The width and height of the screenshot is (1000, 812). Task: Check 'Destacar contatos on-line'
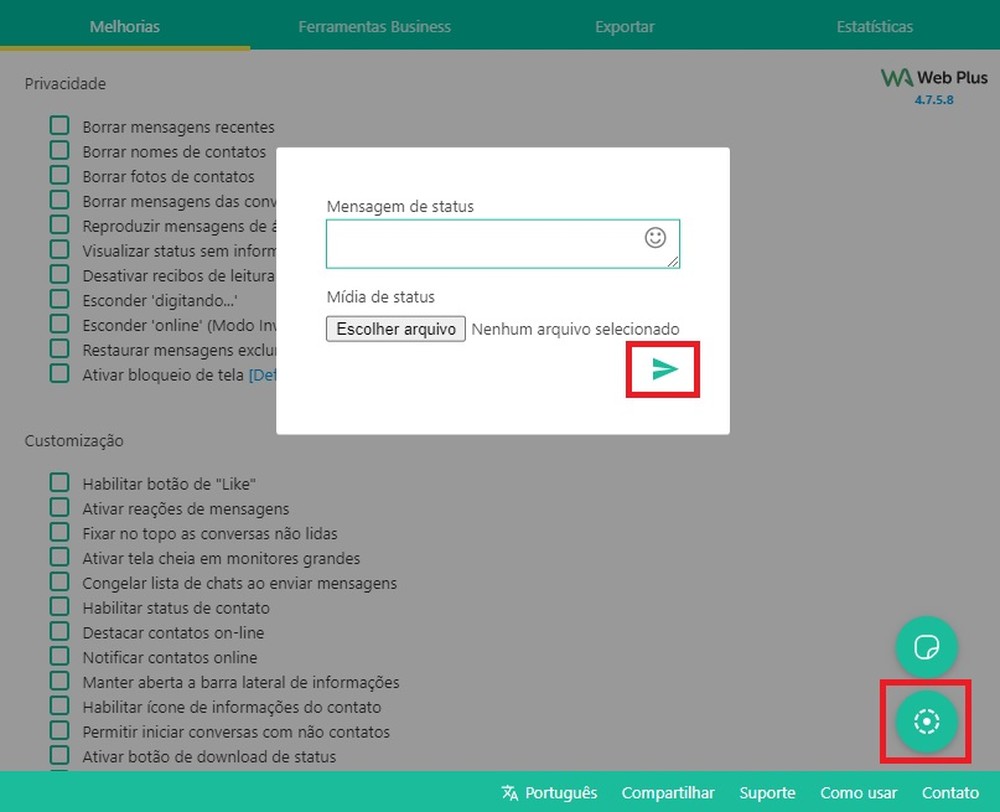[x=59, y=632]
